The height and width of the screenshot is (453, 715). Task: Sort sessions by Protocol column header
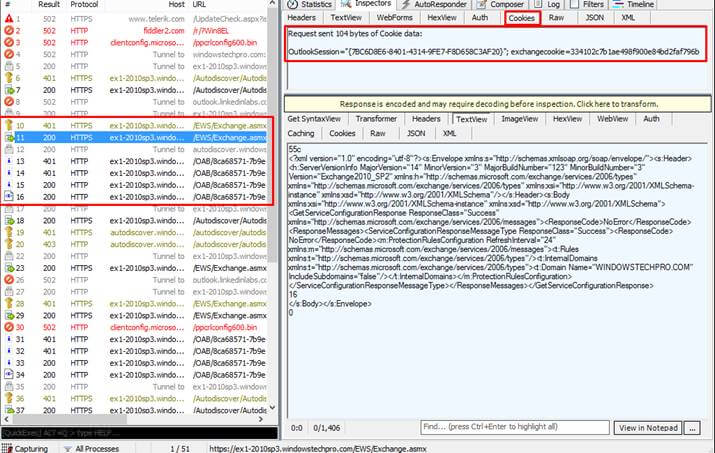click(84, 5)
